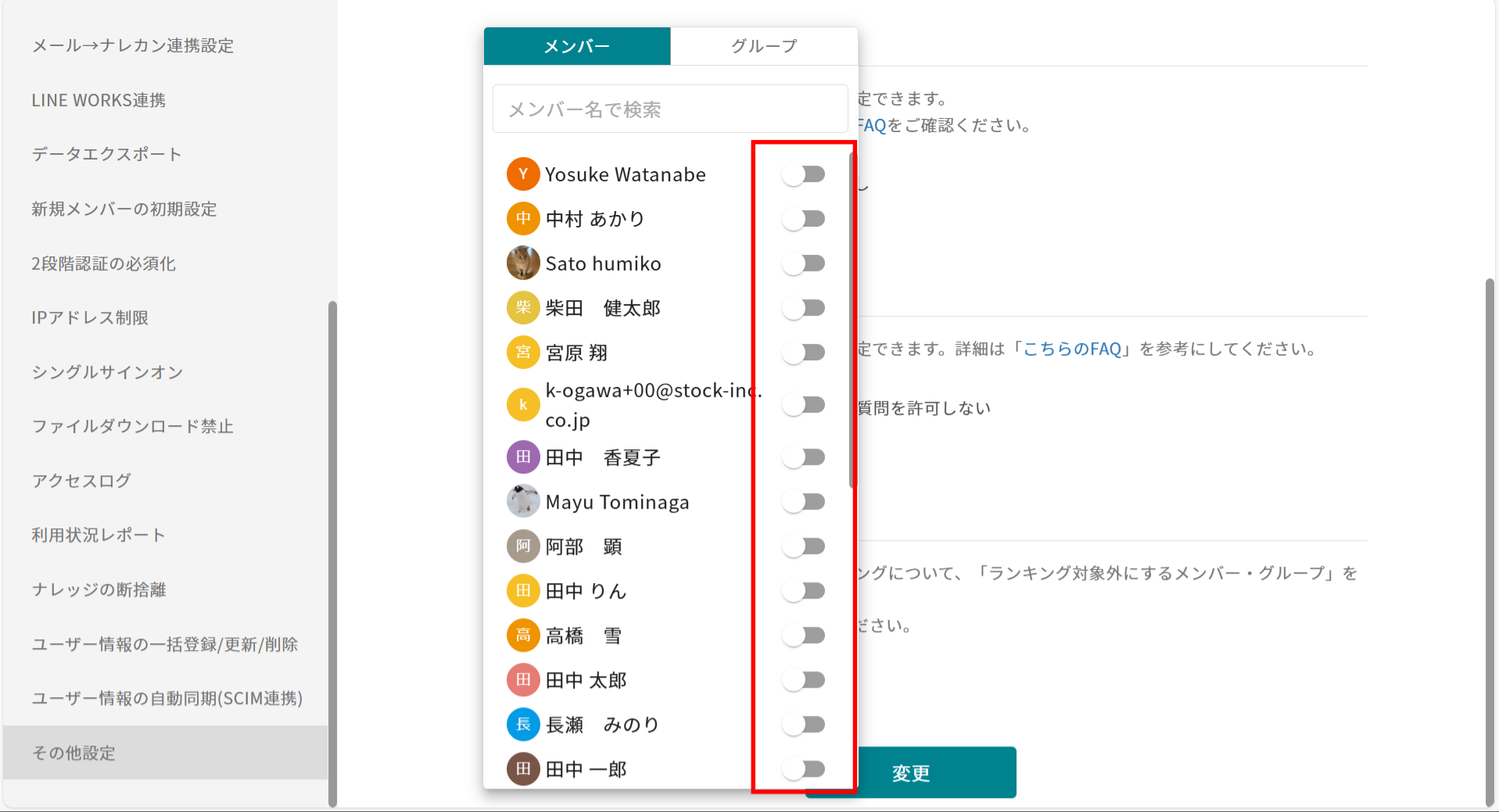Click 高橋 雪's orange avatar icon
Viewport: 1499px width, 812px height.
point(523,635)
